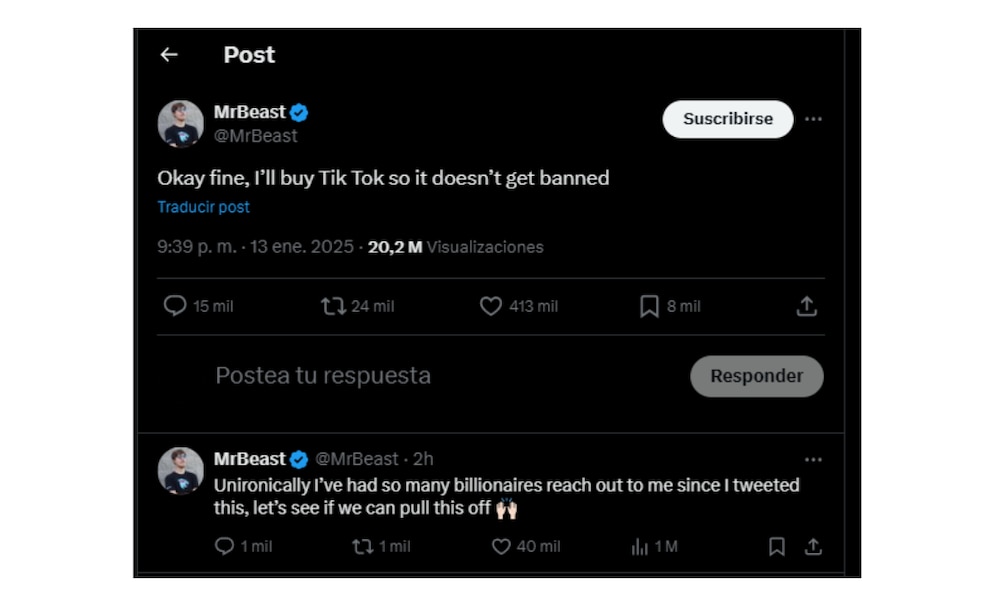Open MrBeast profile picture on main post

point(181,124)
